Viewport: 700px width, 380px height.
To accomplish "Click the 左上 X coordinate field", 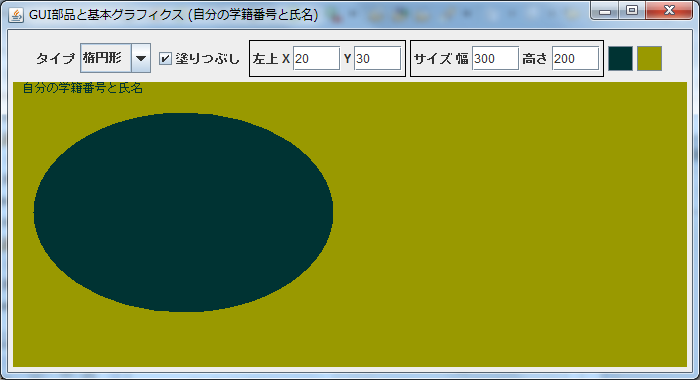I will [317, 58].
